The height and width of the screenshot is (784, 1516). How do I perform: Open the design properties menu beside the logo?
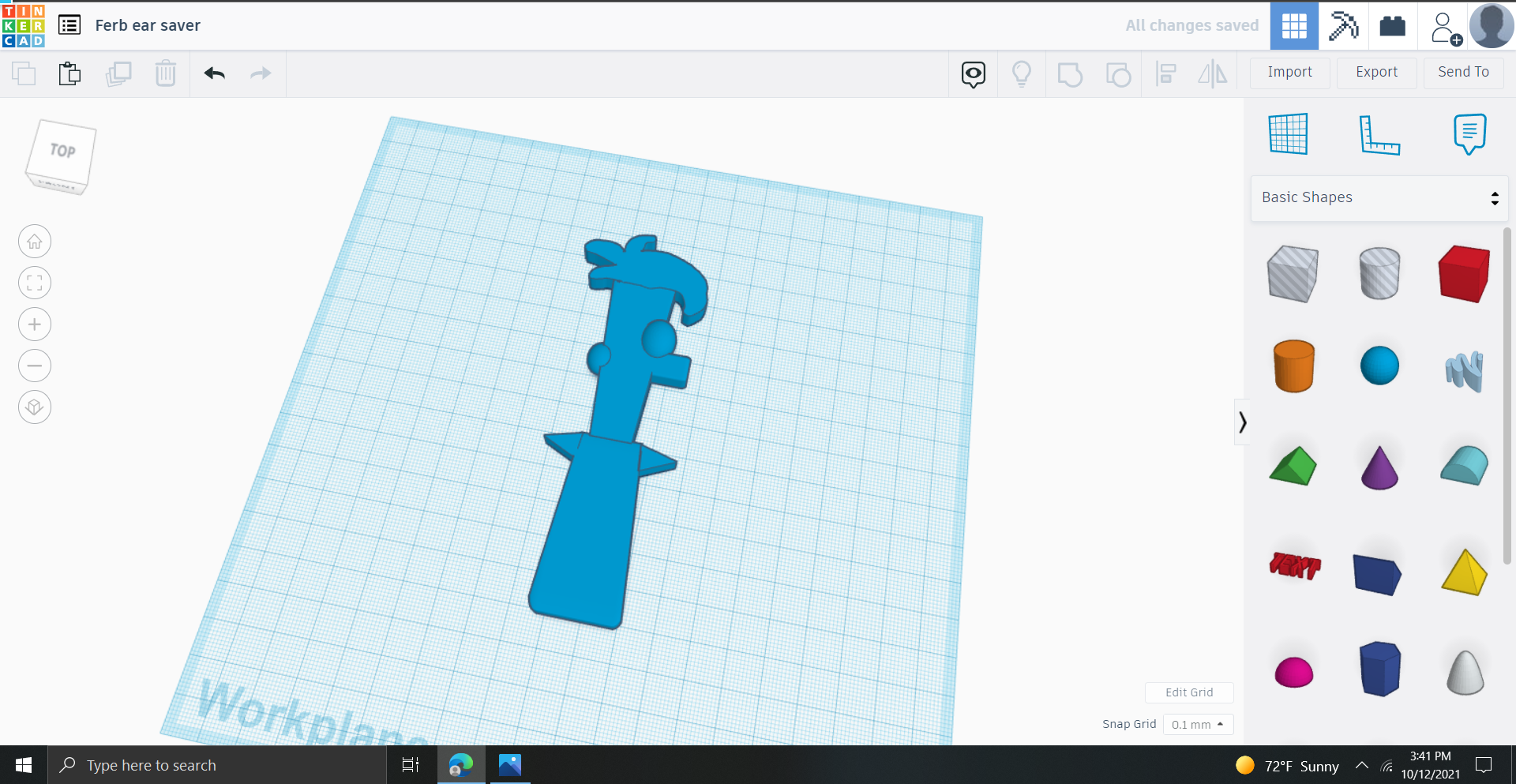click(x=69, y=24)
